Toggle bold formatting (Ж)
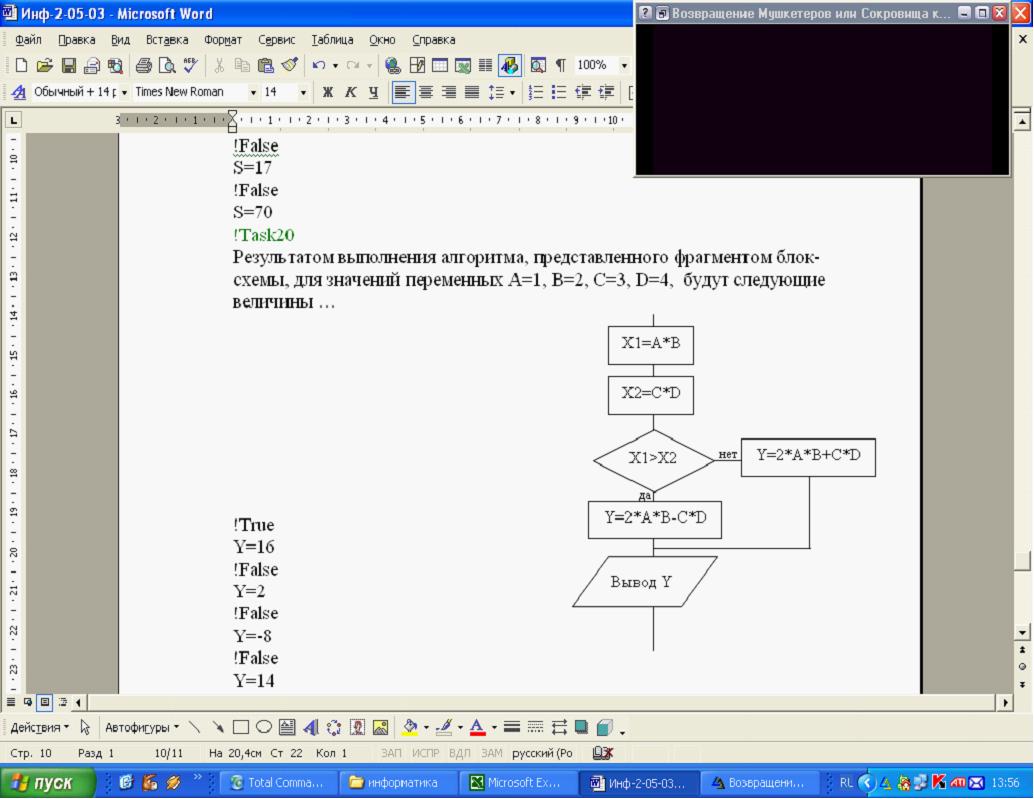Image resolution: width=1034 pixels, height=799 pixels. 327,92
